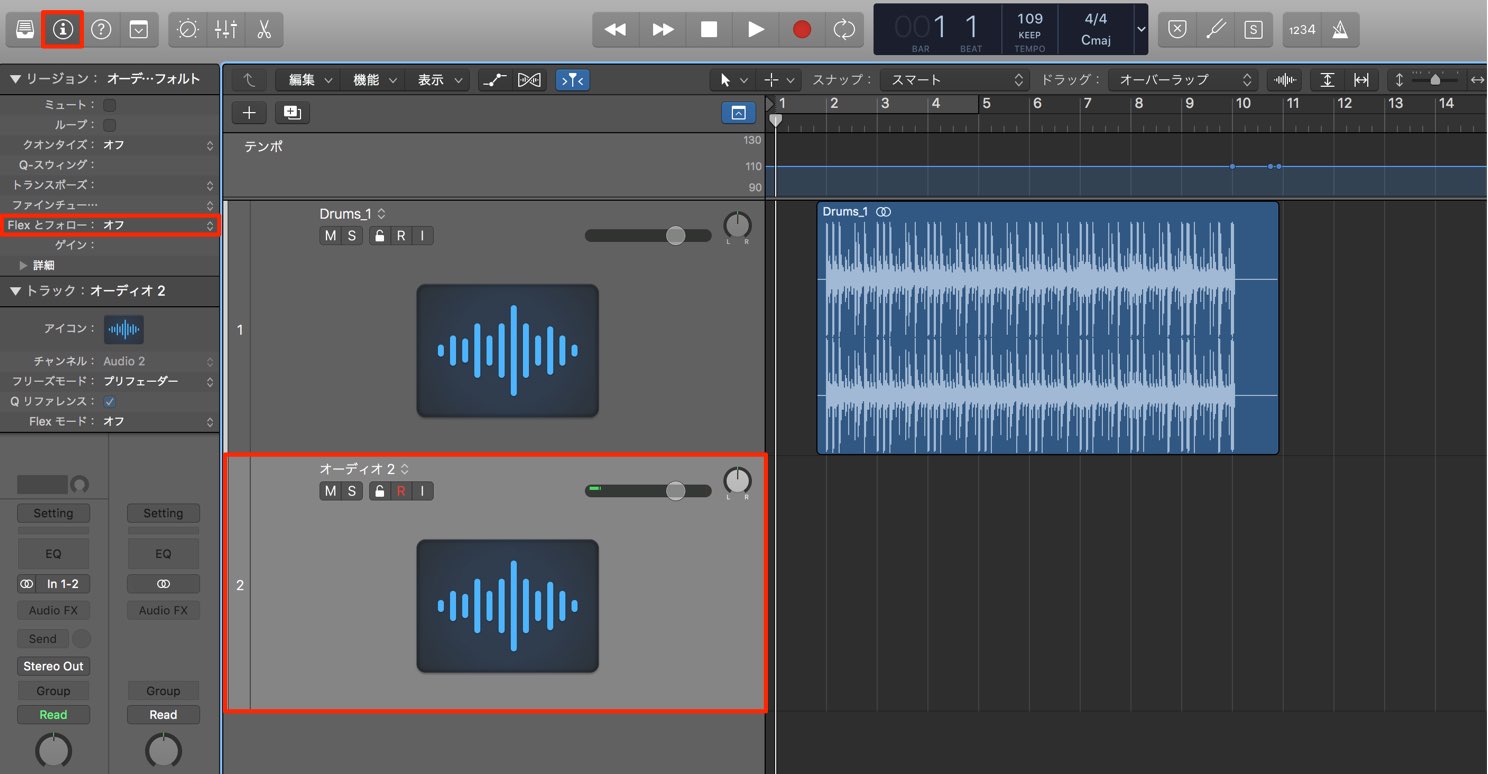The width and height of the screenshot is (1488, 774).
Task: Expand the 詳細 disclosure triangle
Action: 24,265
